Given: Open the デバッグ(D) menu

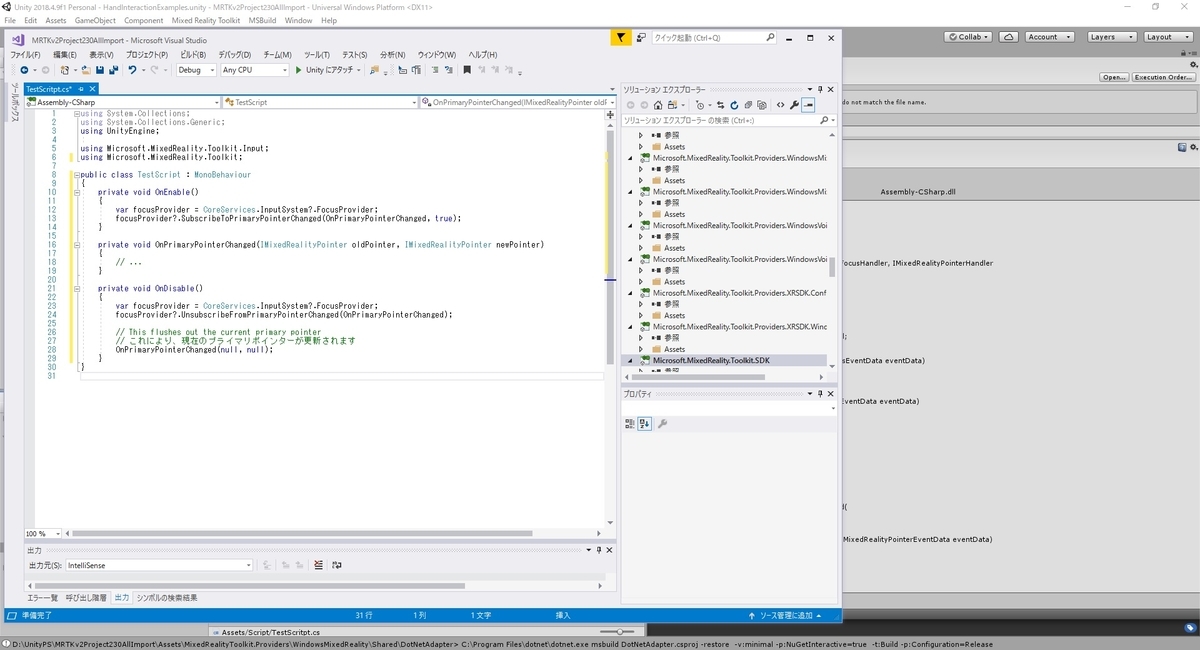Looking at the screenshot, I should 236,54.
